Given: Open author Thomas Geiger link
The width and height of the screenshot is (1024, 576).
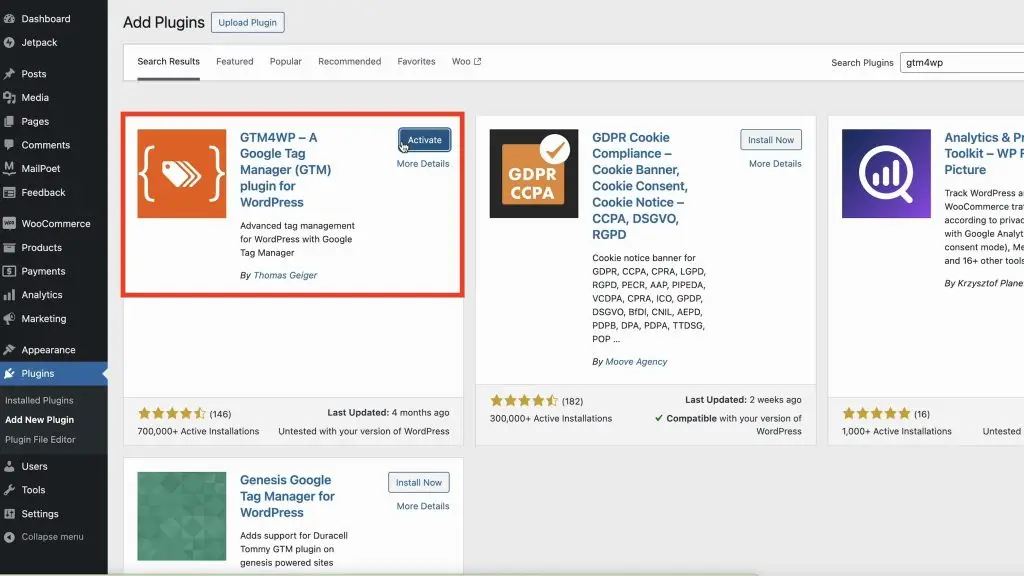Looking at the screenshot, I should (x=285, y=275).
